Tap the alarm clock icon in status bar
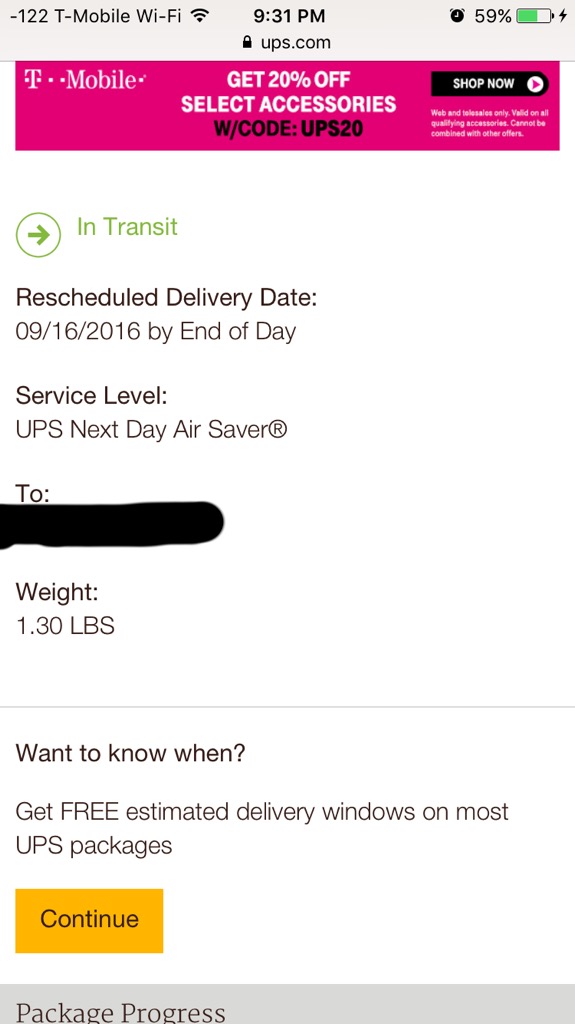The image size is (575, 1024). (x=457, y=16)
